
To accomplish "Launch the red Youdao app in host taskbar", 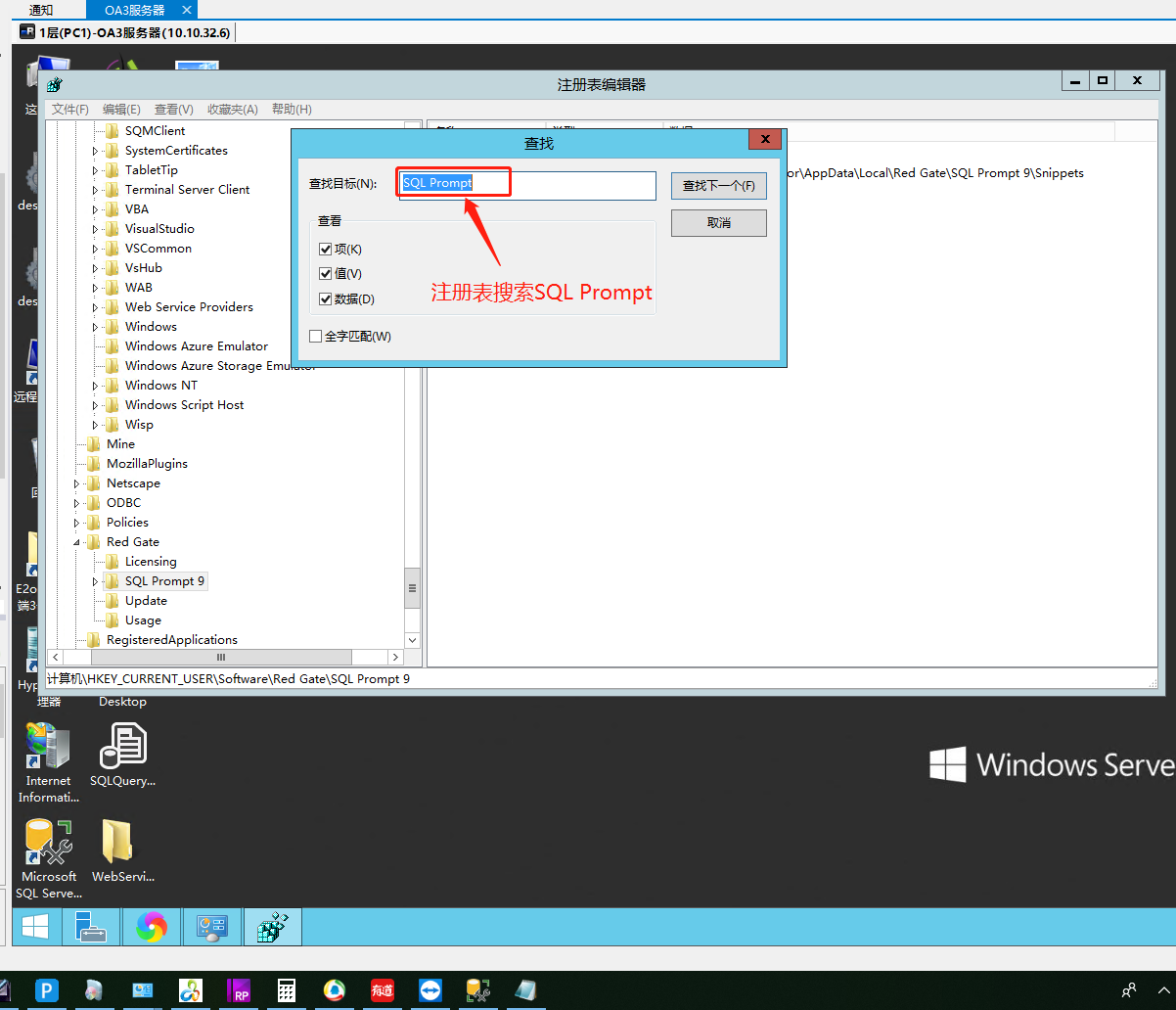I will tap(383, 990).
